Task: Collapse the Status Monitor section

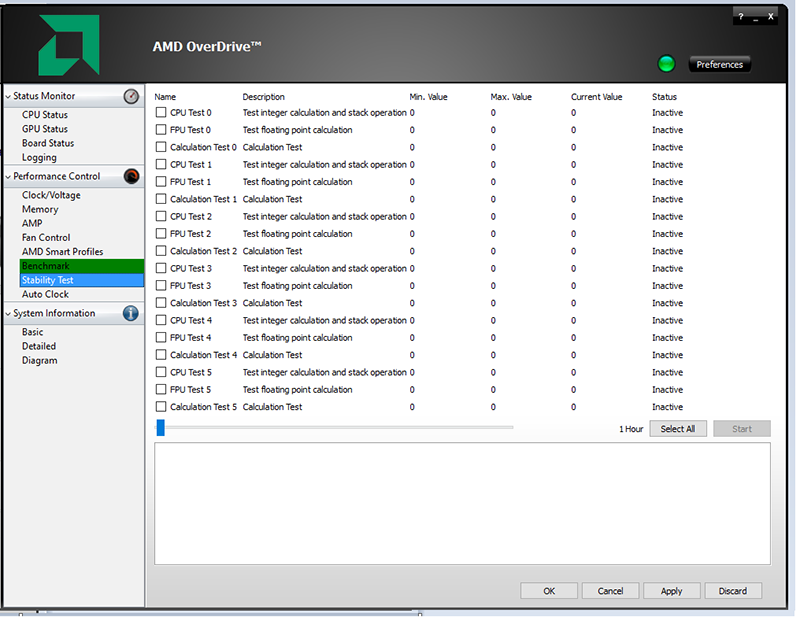Action: pos(8,96)
